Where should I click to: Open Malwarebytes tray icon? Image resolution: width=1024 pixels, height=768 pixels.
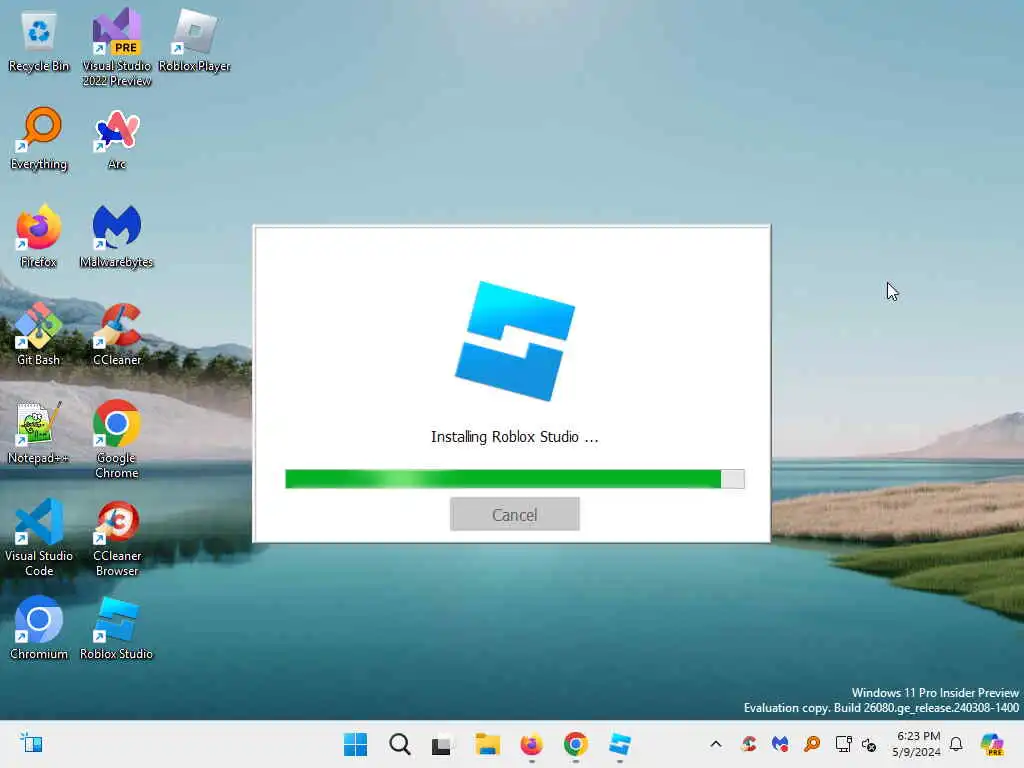tap(780, 744)
